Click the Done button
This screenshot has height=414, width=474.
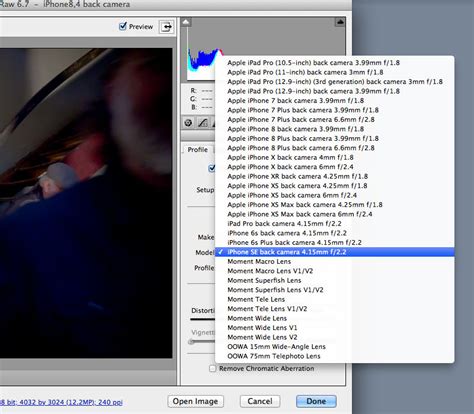coord(316,401)
